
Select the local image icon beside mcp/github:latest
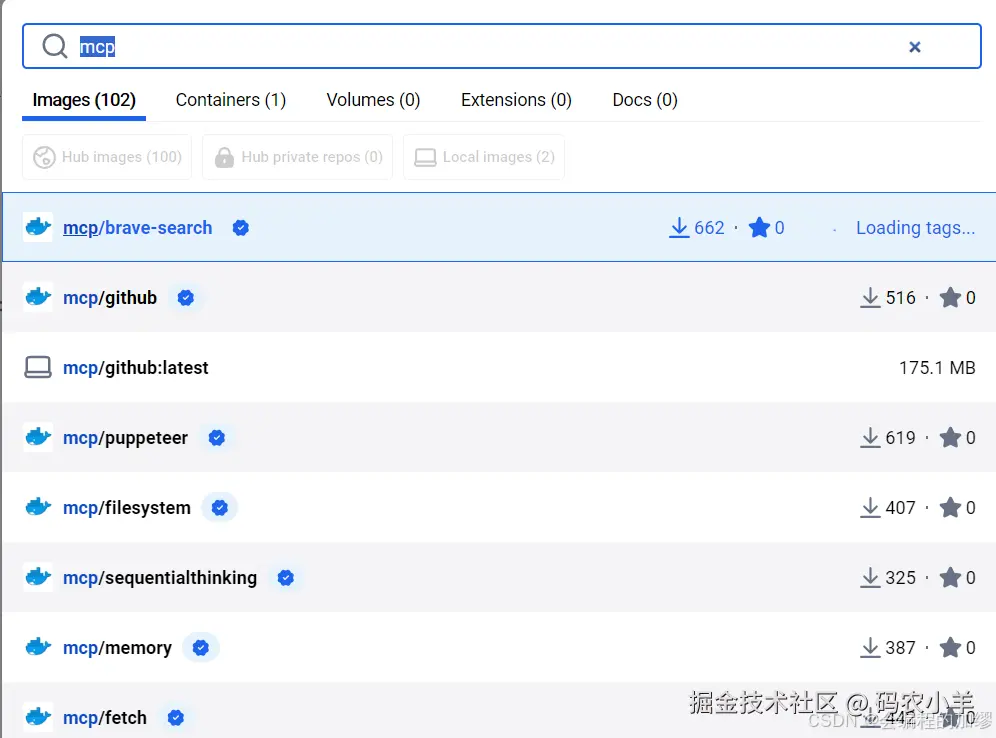pyautogui.click(x=38, y=367)
